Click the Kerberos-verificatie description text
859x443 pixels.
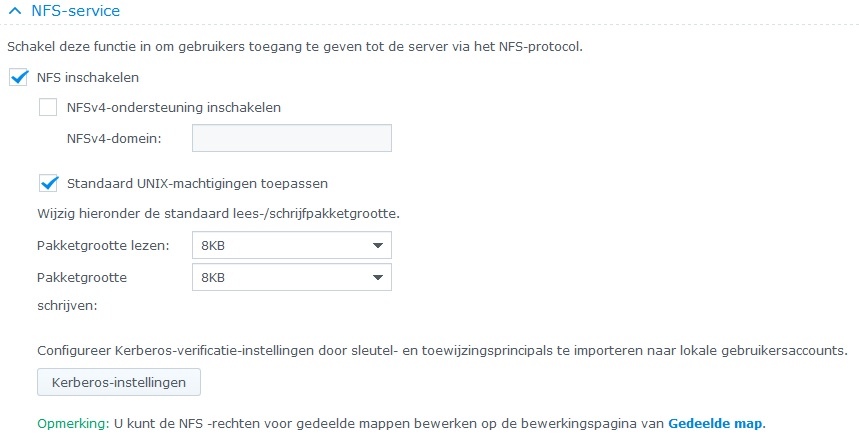pos(441,351)
